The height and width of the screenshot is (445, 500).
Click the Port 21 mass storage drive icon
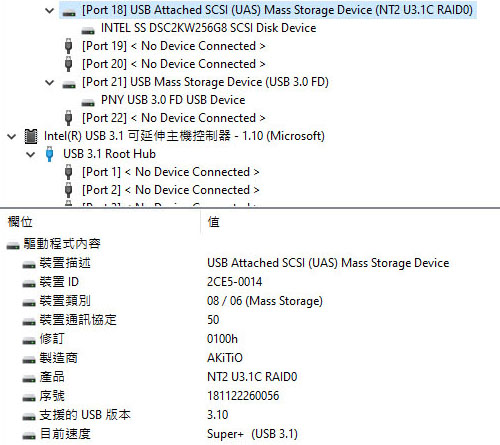click(x=69, y=84)
